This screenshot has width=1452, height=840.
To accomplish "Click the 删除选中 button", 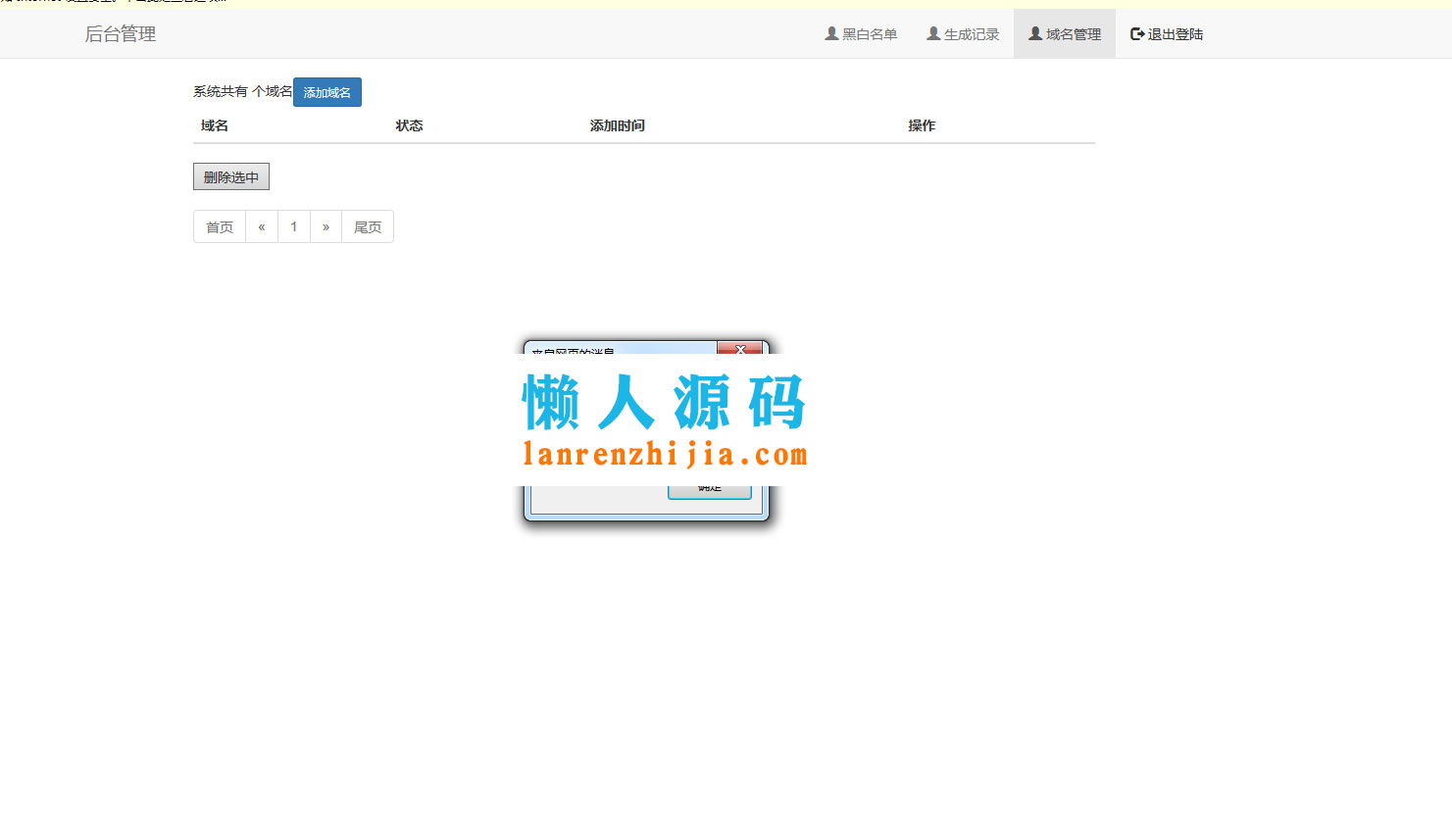I will 230,176.
